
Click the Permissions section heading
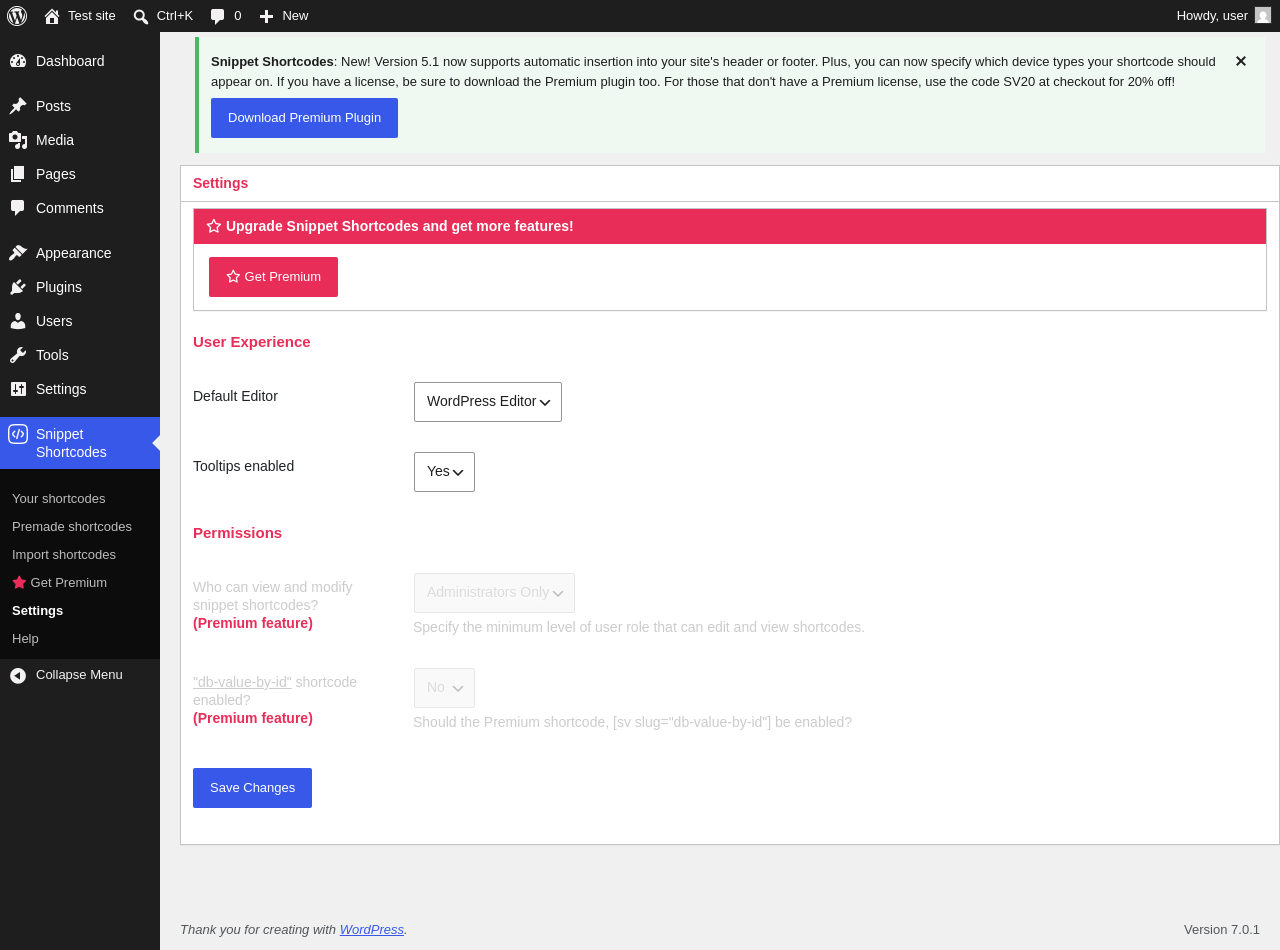237,533
